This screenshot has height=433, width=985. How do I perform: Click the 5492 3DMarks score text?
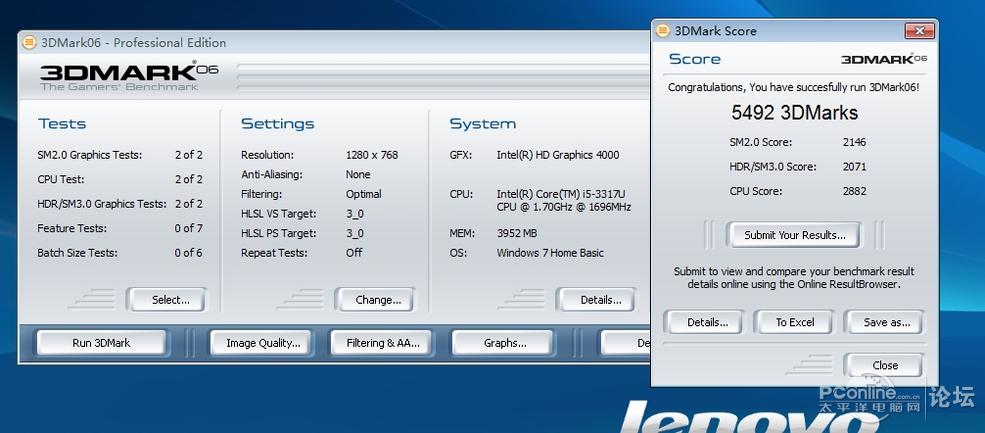(x=794, y=113)
